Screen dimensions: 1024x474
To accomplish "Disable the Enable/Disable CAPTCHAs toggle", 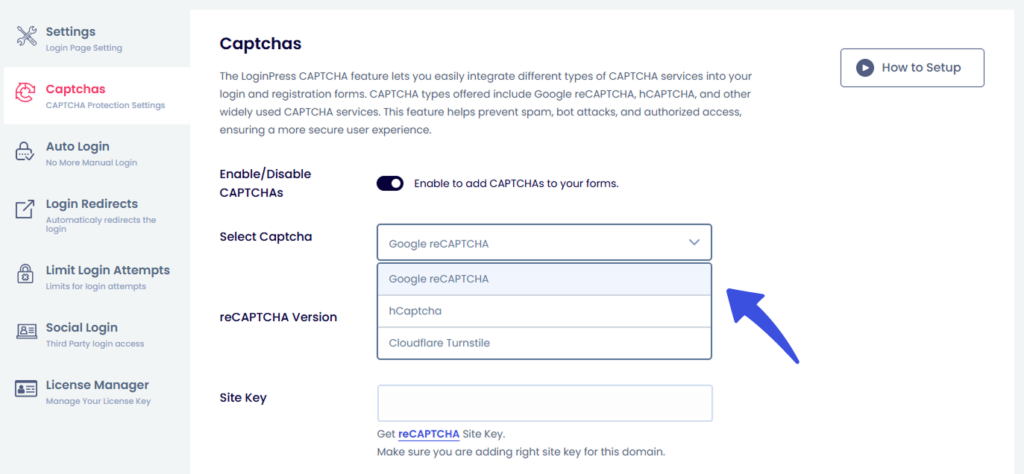I will pyautogui.click(x=390, y=183).
